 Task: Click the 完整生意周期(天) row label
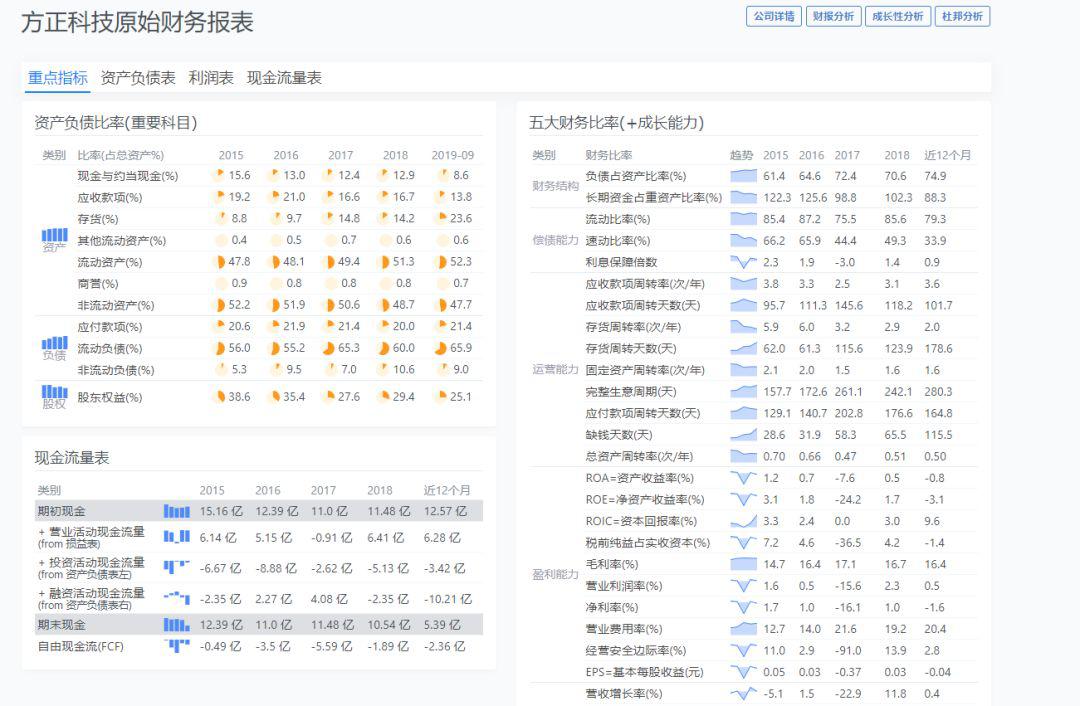631,392
